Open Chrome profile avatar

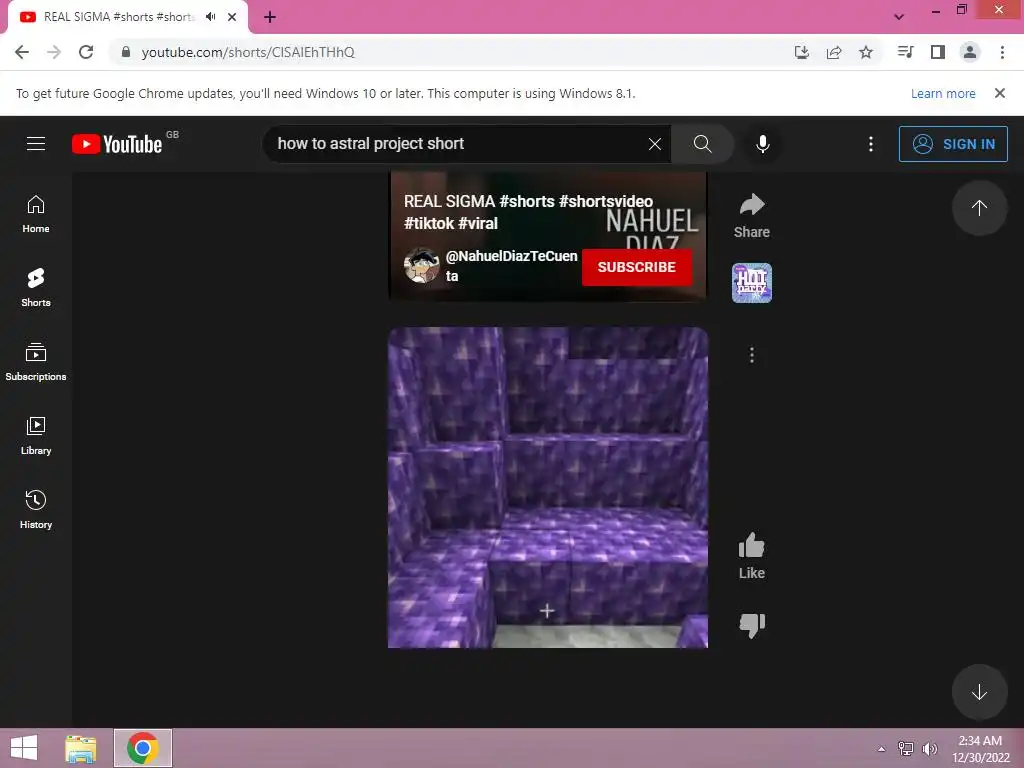coord(970,52)
